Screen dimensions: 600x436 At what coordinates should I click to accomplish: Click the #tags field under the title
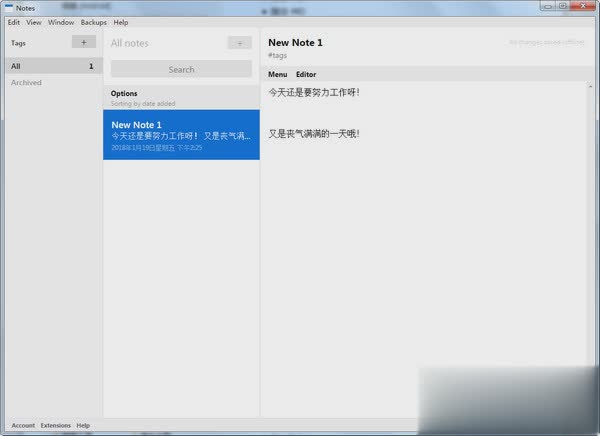click(x=279, y=57)
